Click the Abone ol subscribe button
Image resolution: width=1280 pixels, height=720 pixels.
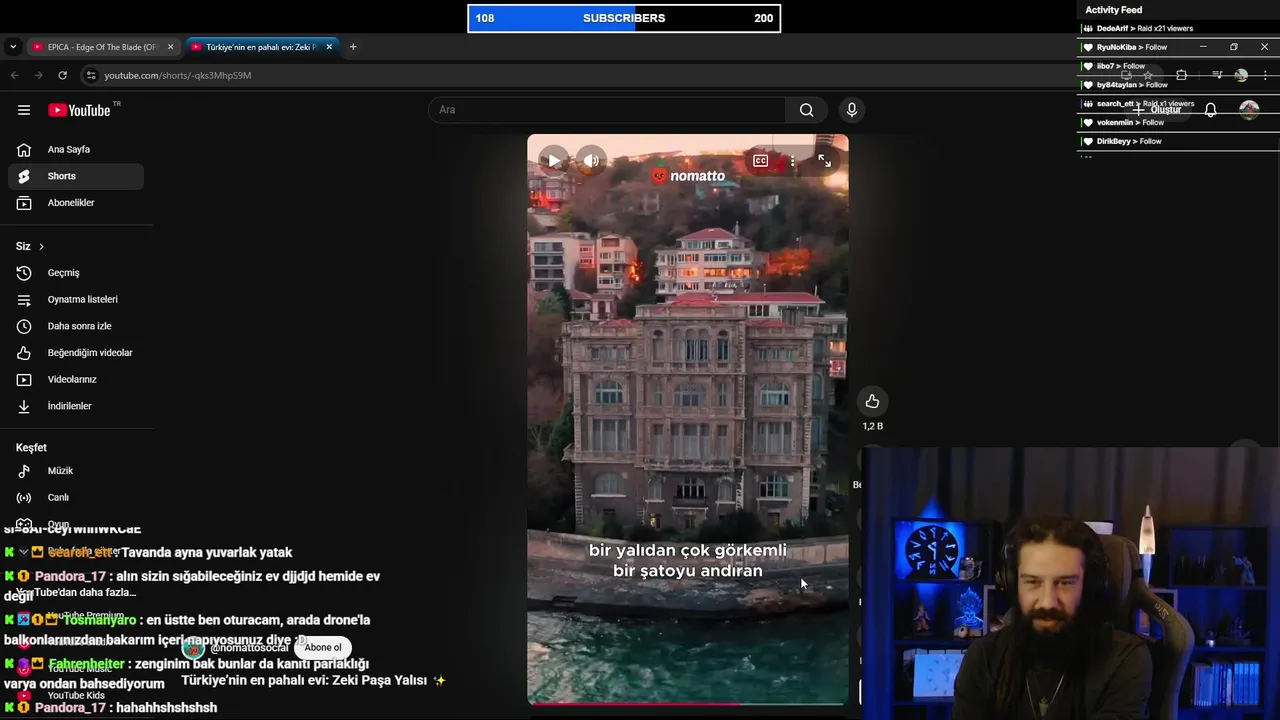click(x=323, y=647)
